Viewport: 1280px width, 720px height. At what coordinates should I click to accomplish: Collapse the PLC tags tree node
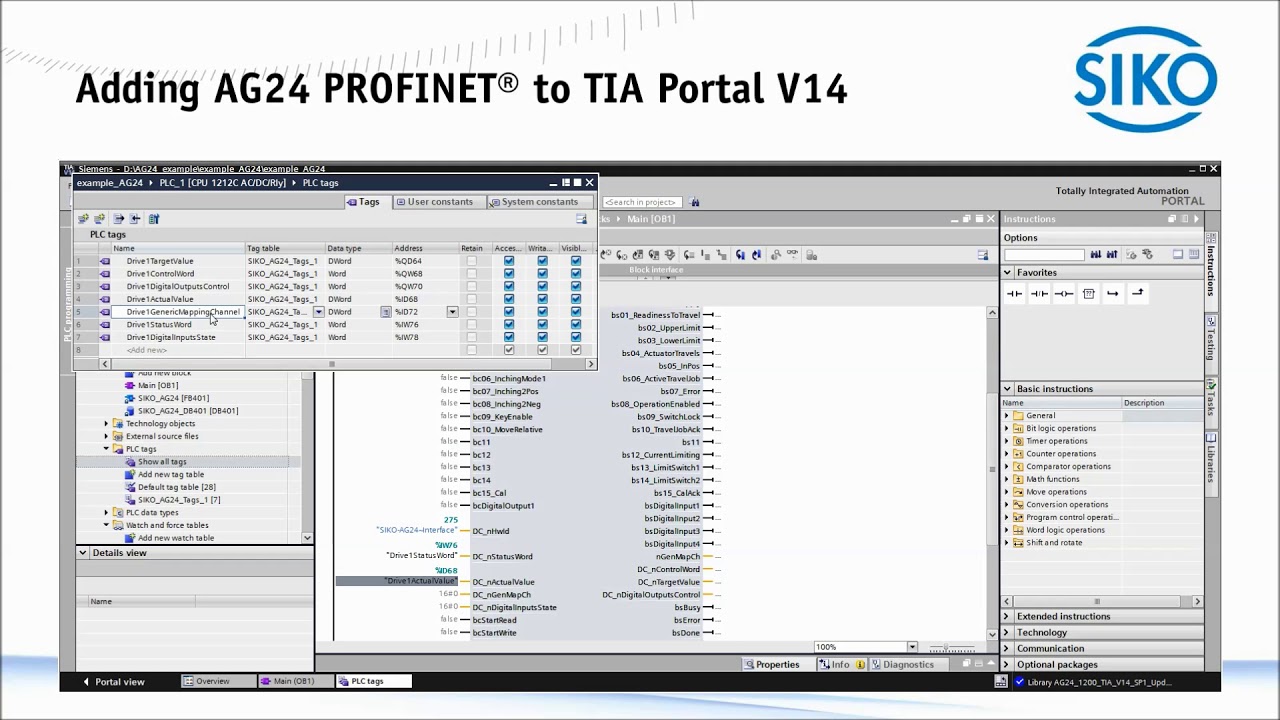(x=106, y=449)
